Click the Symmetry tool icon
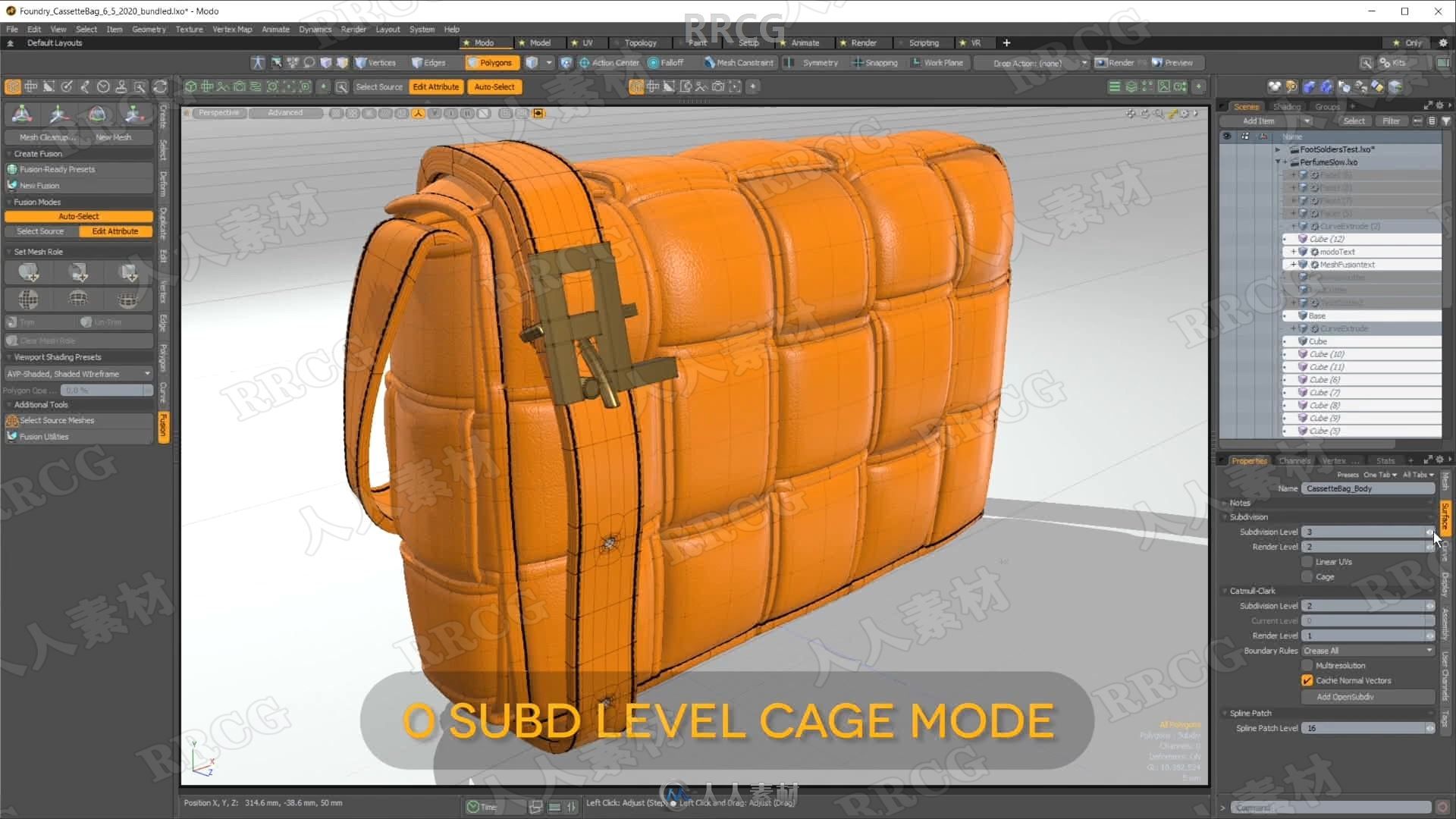This screenshot has width=1456, height=819. click(789, 63)
